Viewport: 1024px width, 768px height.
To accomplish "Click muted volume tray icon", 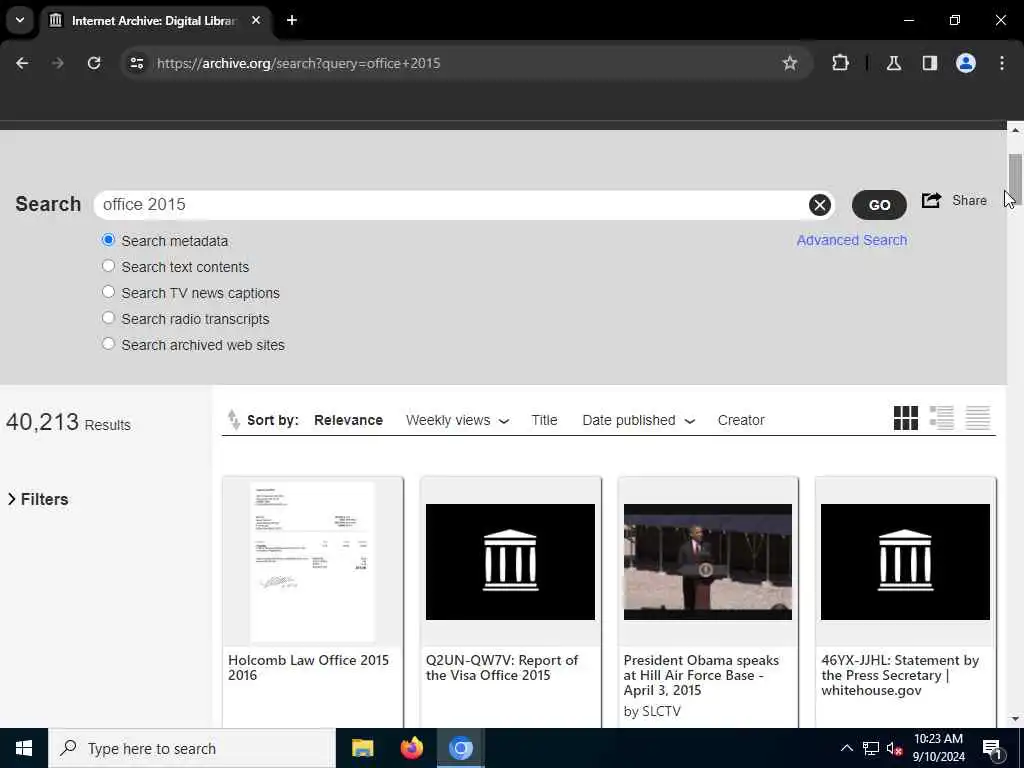I will (x=894, y=748).
